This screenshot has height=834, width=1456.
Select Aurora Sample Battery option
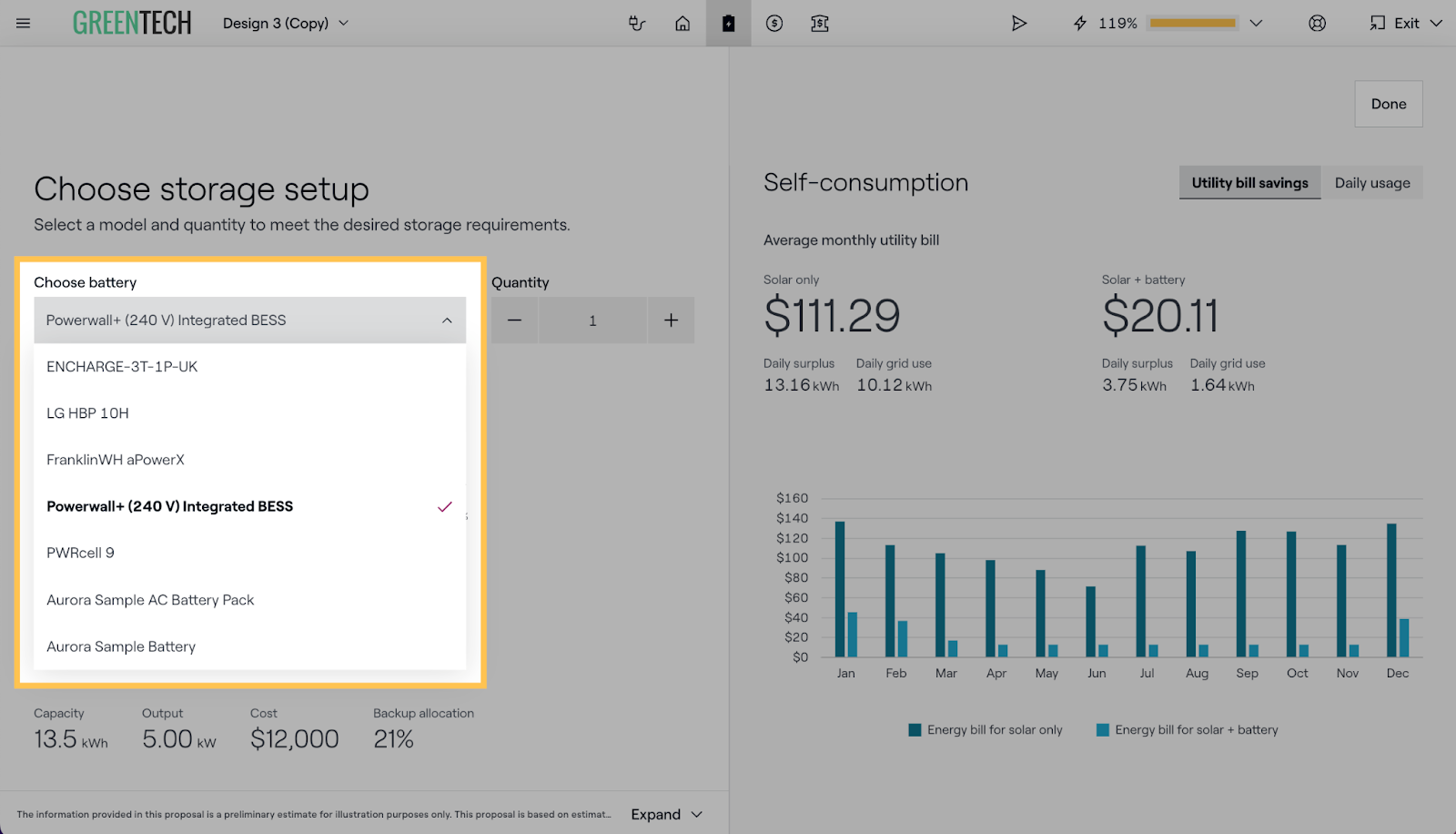(249, 646)
